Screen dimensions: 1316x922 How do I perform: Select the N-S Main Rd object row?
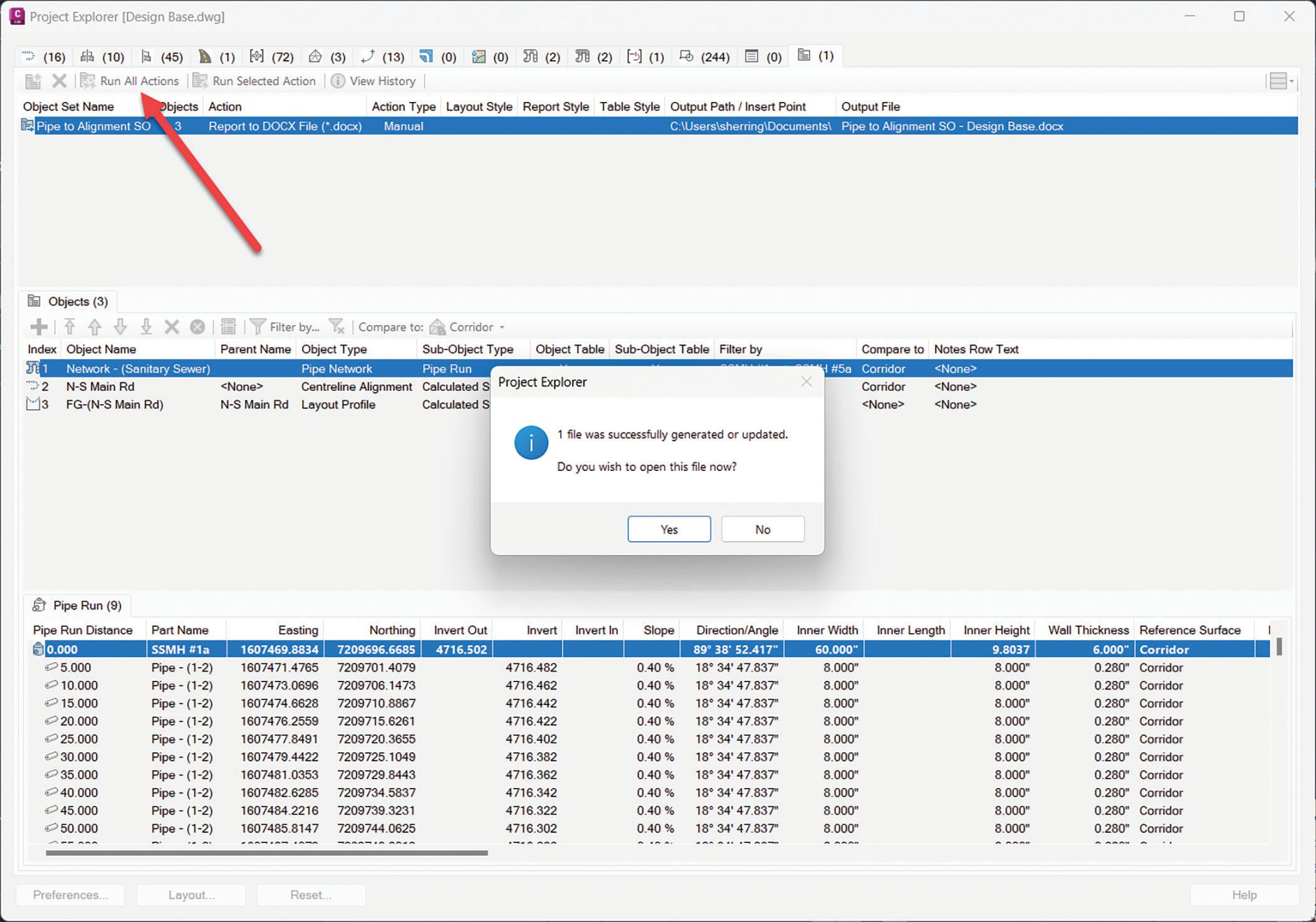pos(100,386)
